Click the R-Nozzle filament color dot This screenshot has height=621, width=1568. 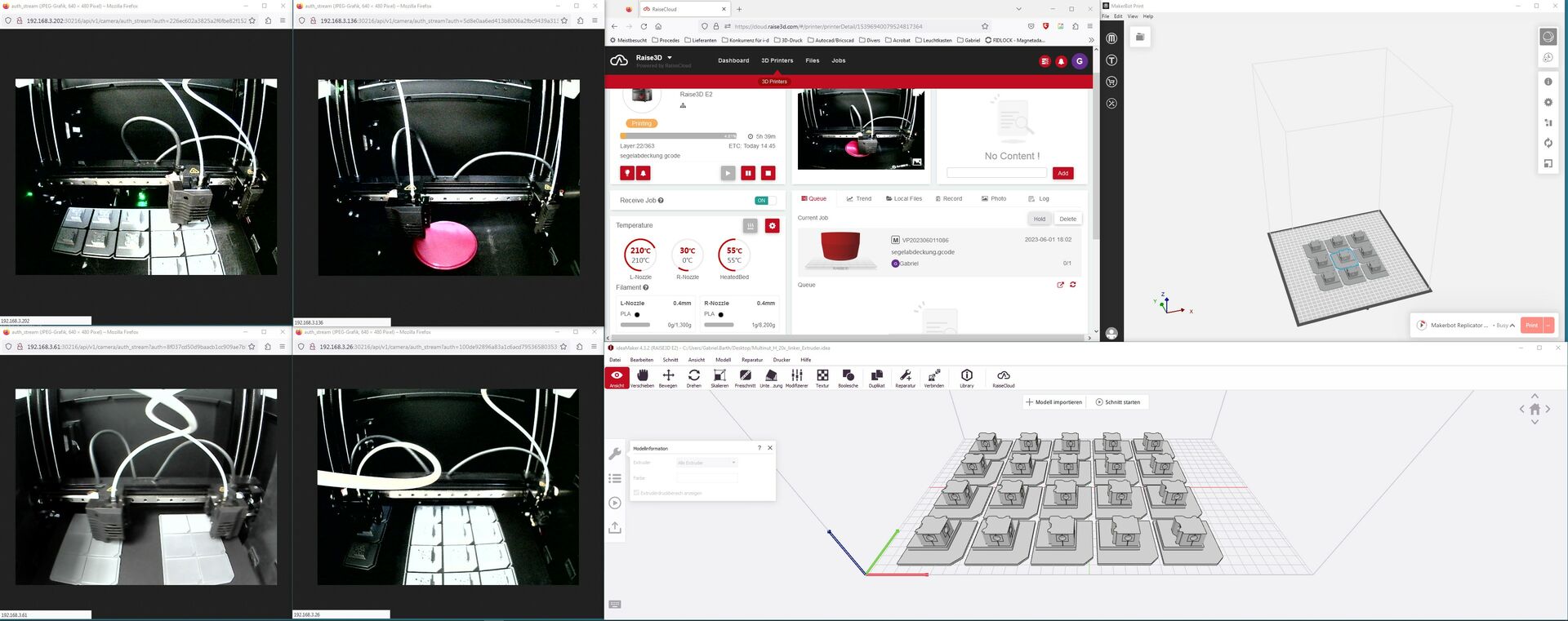[x=720, y=314]
